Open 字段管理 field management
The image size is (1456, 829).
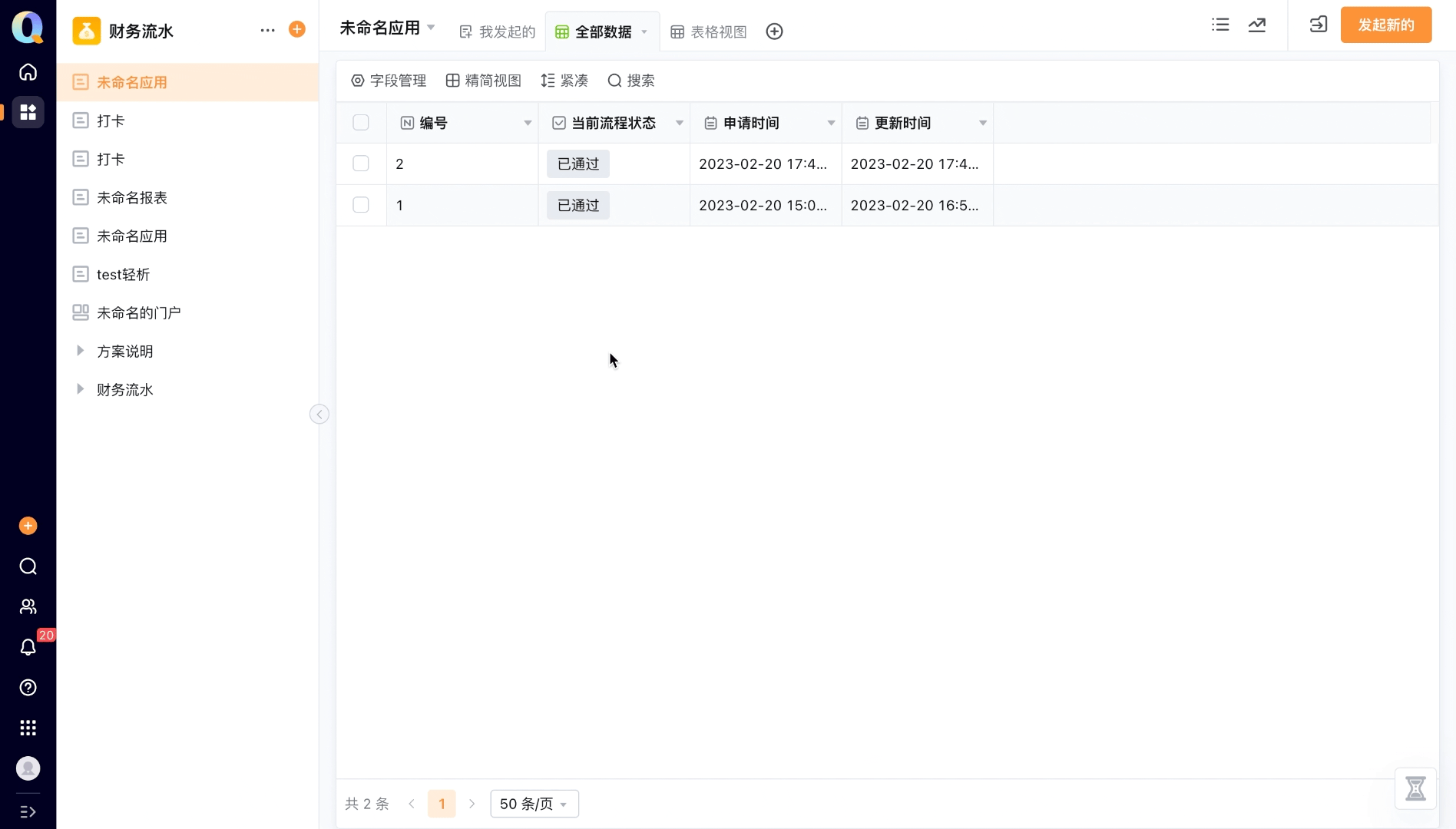[x=389, y=81]
